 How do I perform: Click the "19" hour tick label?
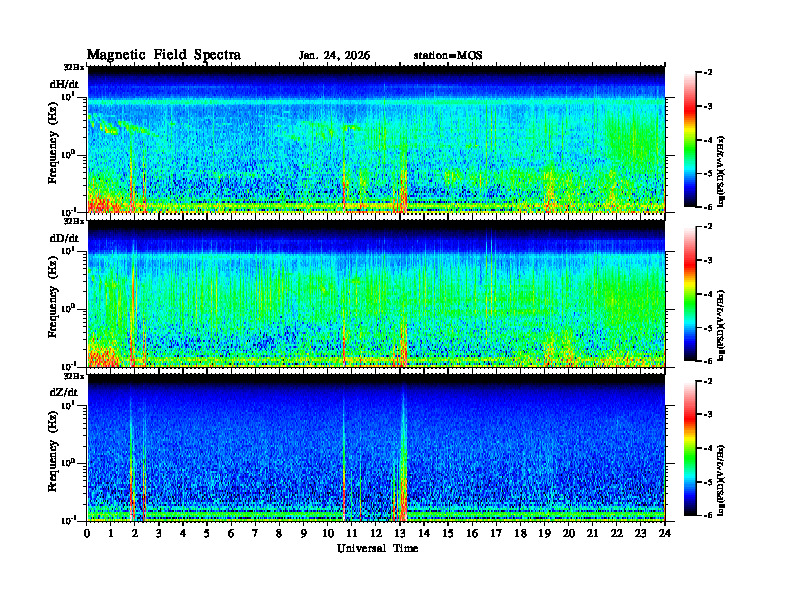tap(544, 533)
